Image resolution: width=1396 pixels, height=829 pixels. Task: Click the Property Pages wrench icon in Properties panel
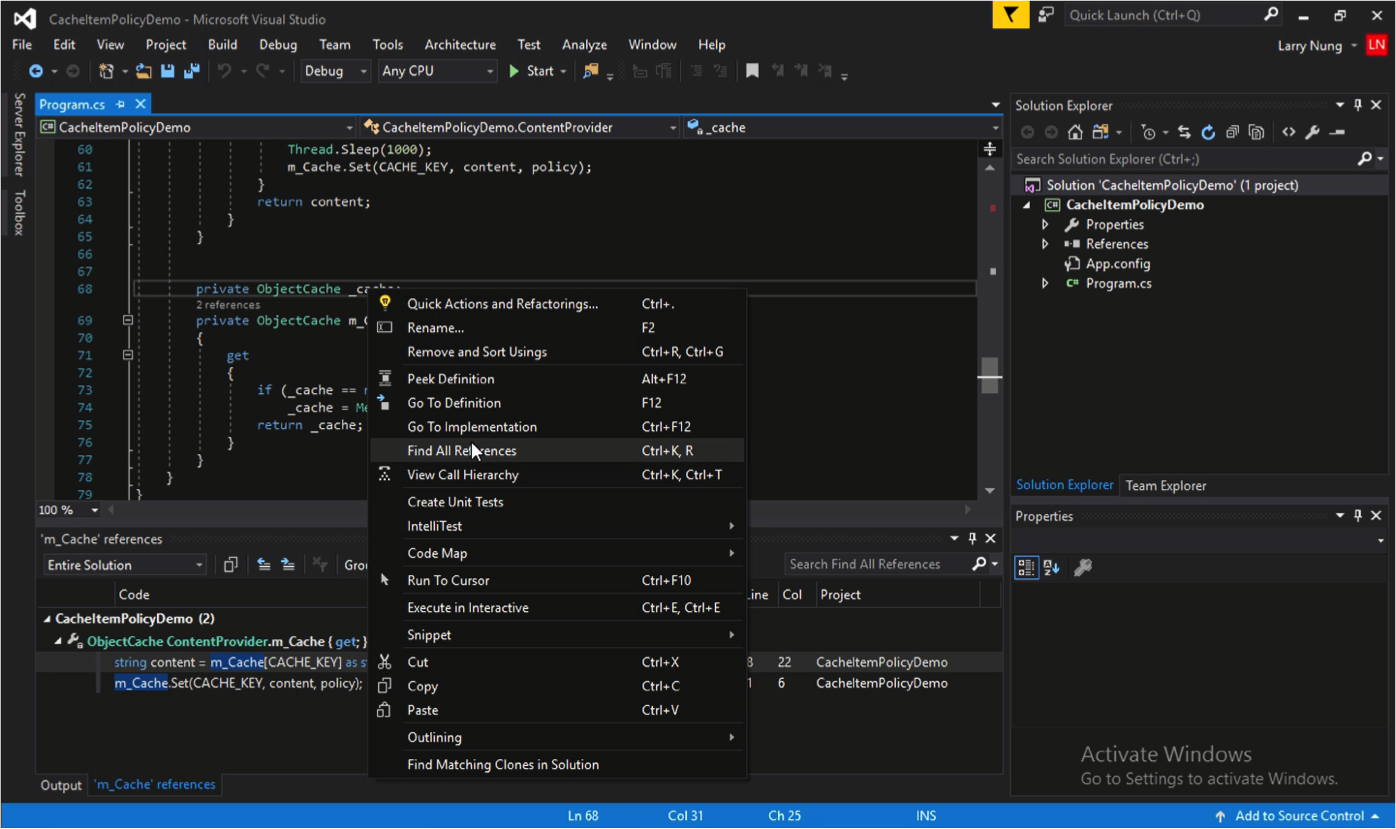(x=1083, y=567)
